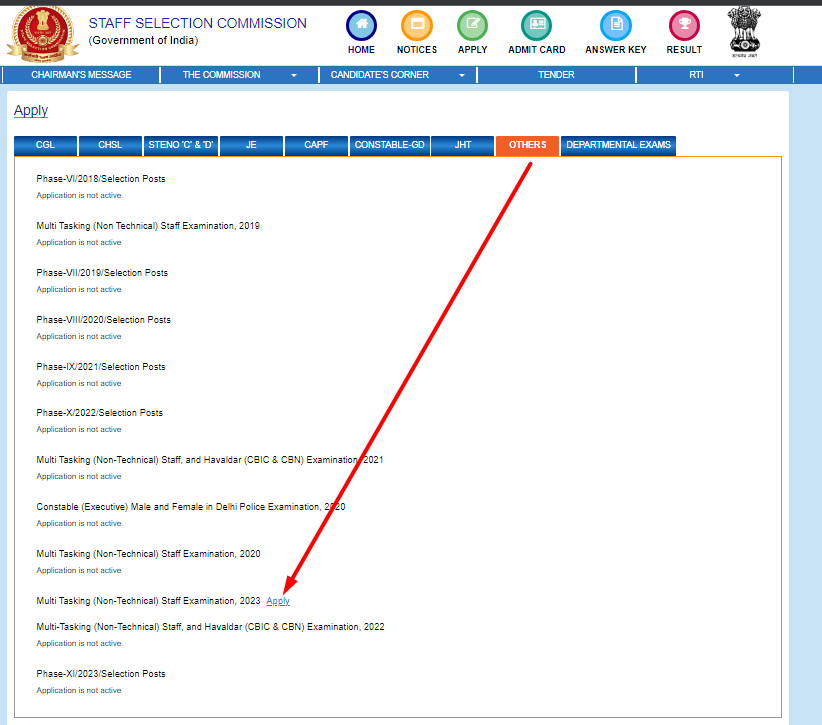Open the Tender menu item
The image size is (822, 725).
(x=556, y=75)
